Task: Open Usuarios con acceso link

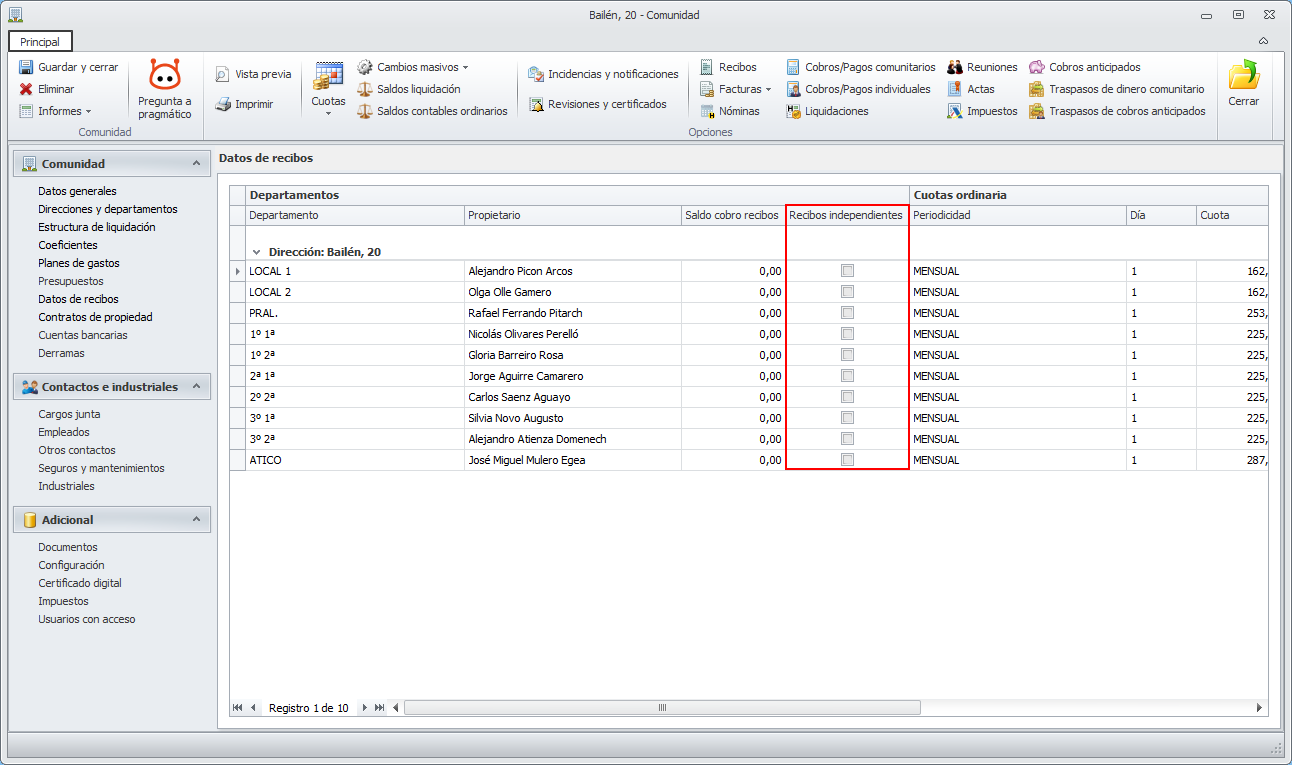Action: [x=87, y=619]
